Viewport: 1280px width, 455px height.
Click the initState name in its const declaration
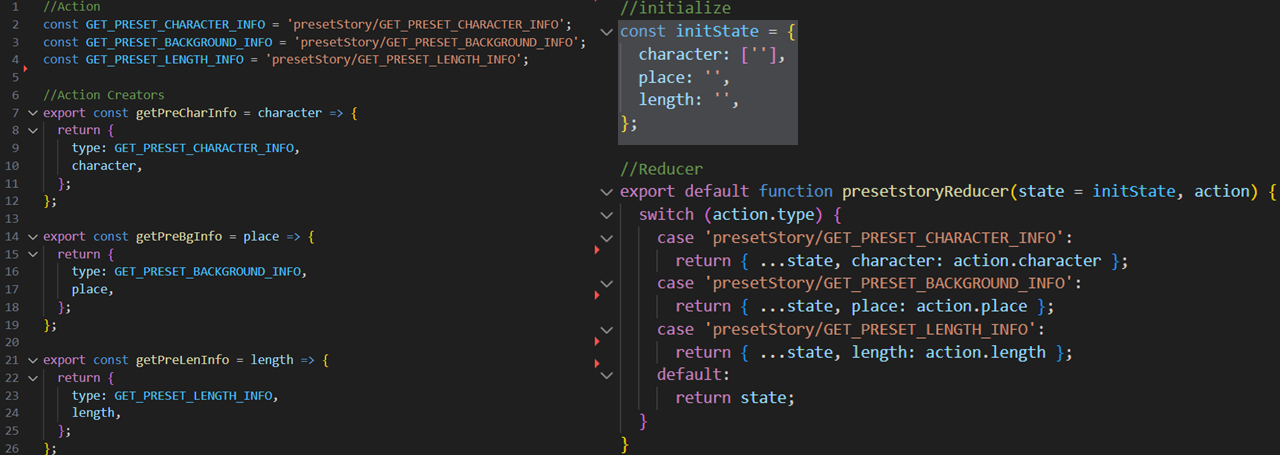coord(718,31)
